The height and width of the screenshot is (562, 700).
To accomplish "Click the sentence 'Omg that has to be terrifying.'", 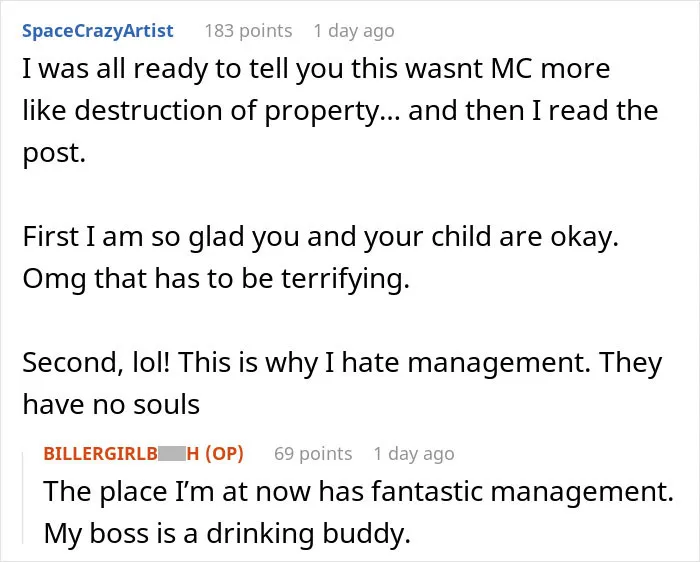I will pos(216,279).
